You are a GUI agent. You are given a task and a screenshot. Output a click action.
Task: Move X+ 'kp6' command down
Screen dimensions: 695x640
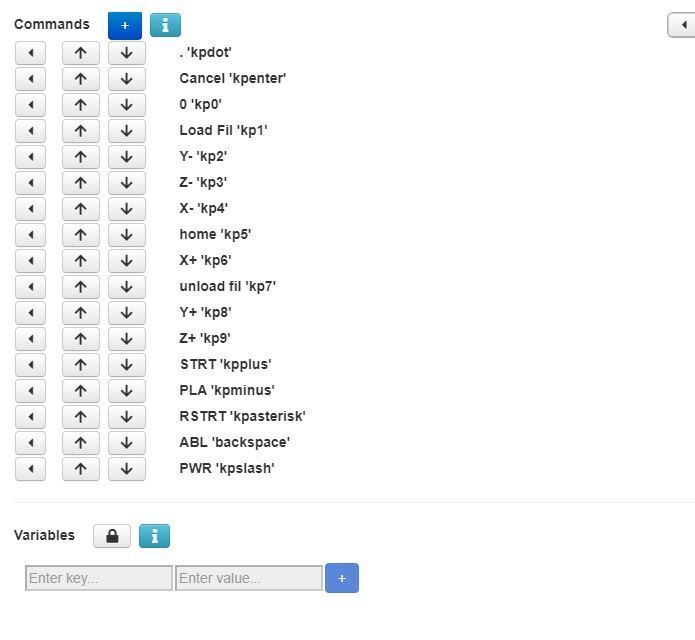pyautogui.click(x=126, y=260)
